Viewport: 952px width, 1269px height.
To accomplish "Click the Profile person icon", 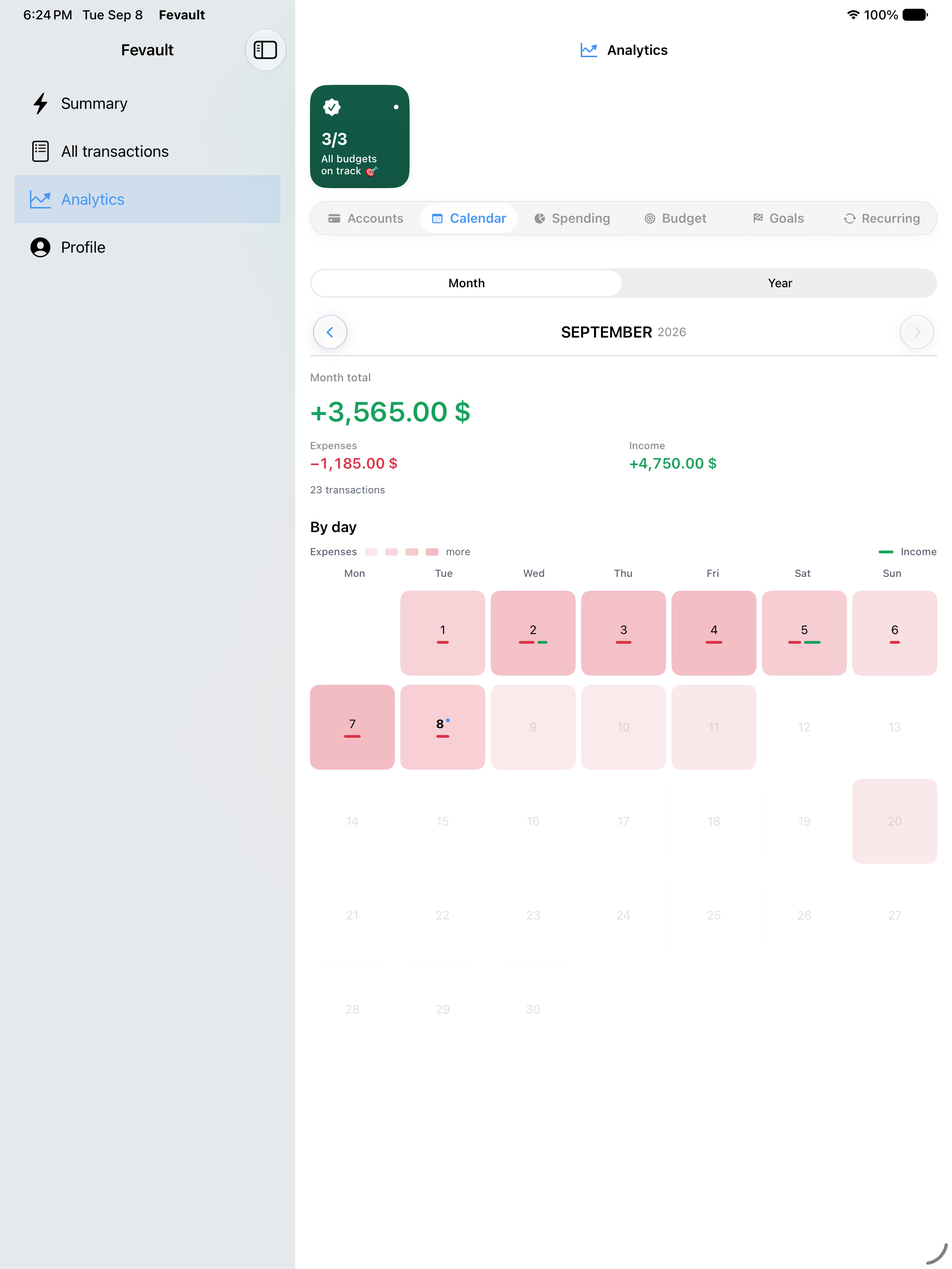I will 40,247.
